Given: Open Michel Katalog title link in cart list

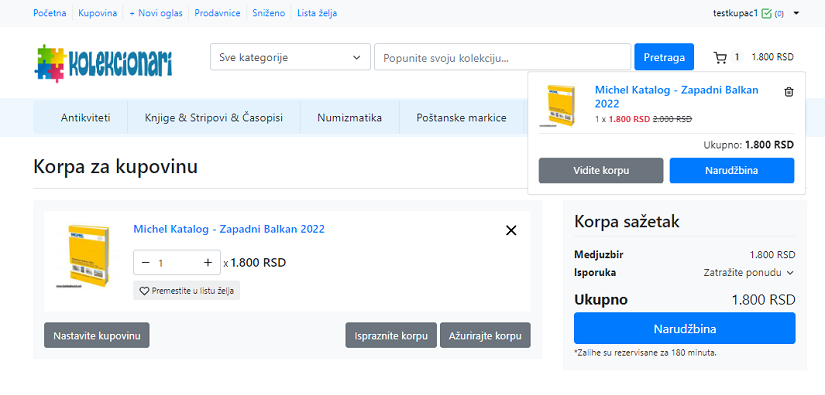Looking at the screenshot, I should [229, 229].
